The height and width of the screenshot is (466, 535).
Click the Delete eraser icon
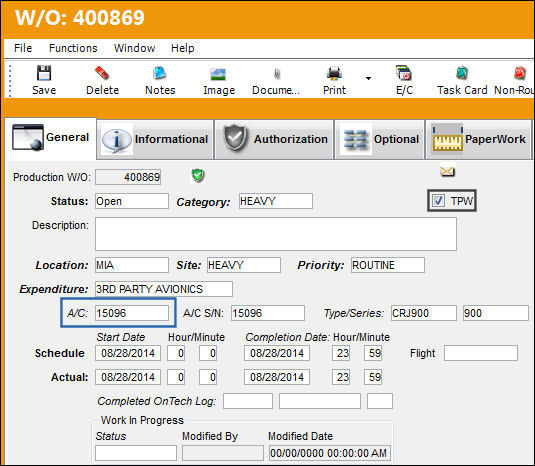[x=102, y=73]
